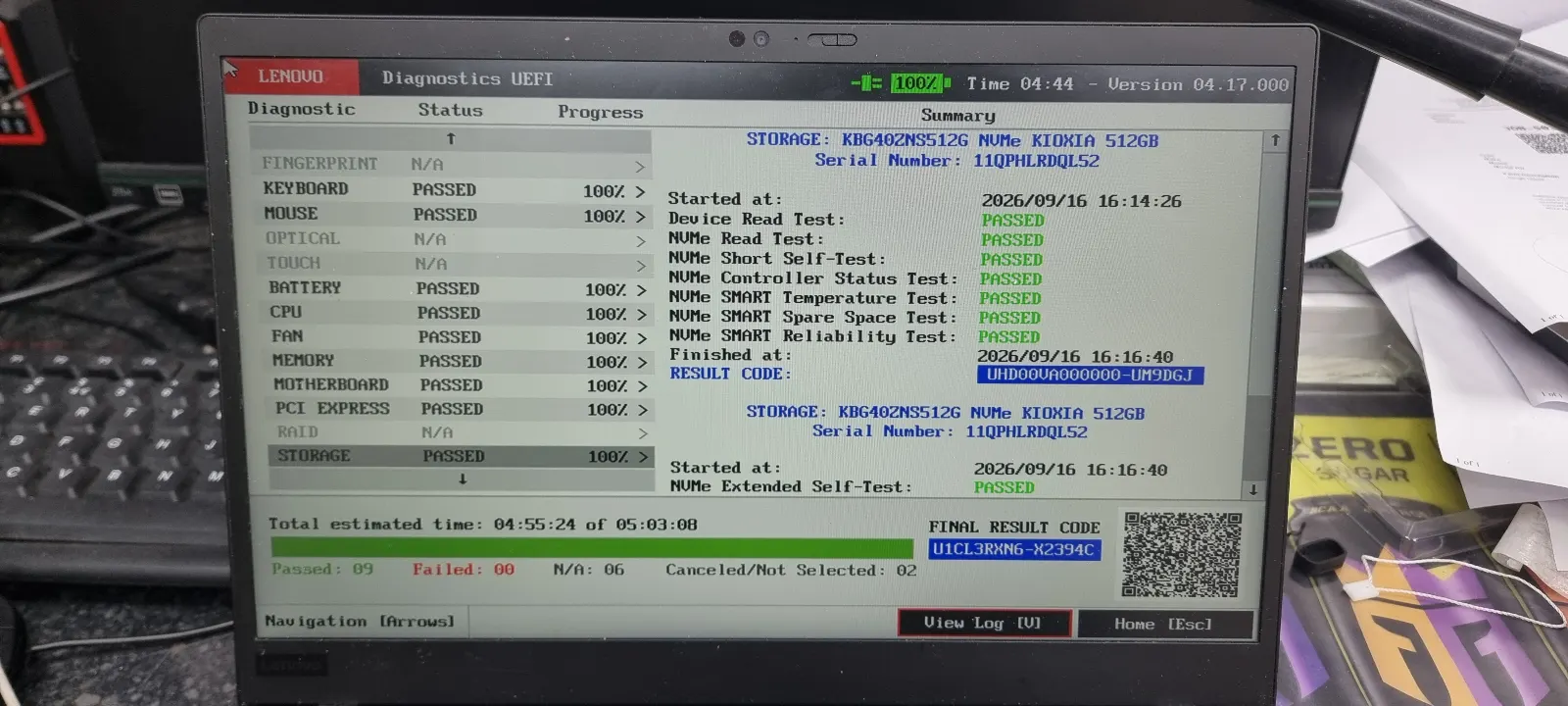Click the Navigation [Arrows] hint

tap(360, 621)
